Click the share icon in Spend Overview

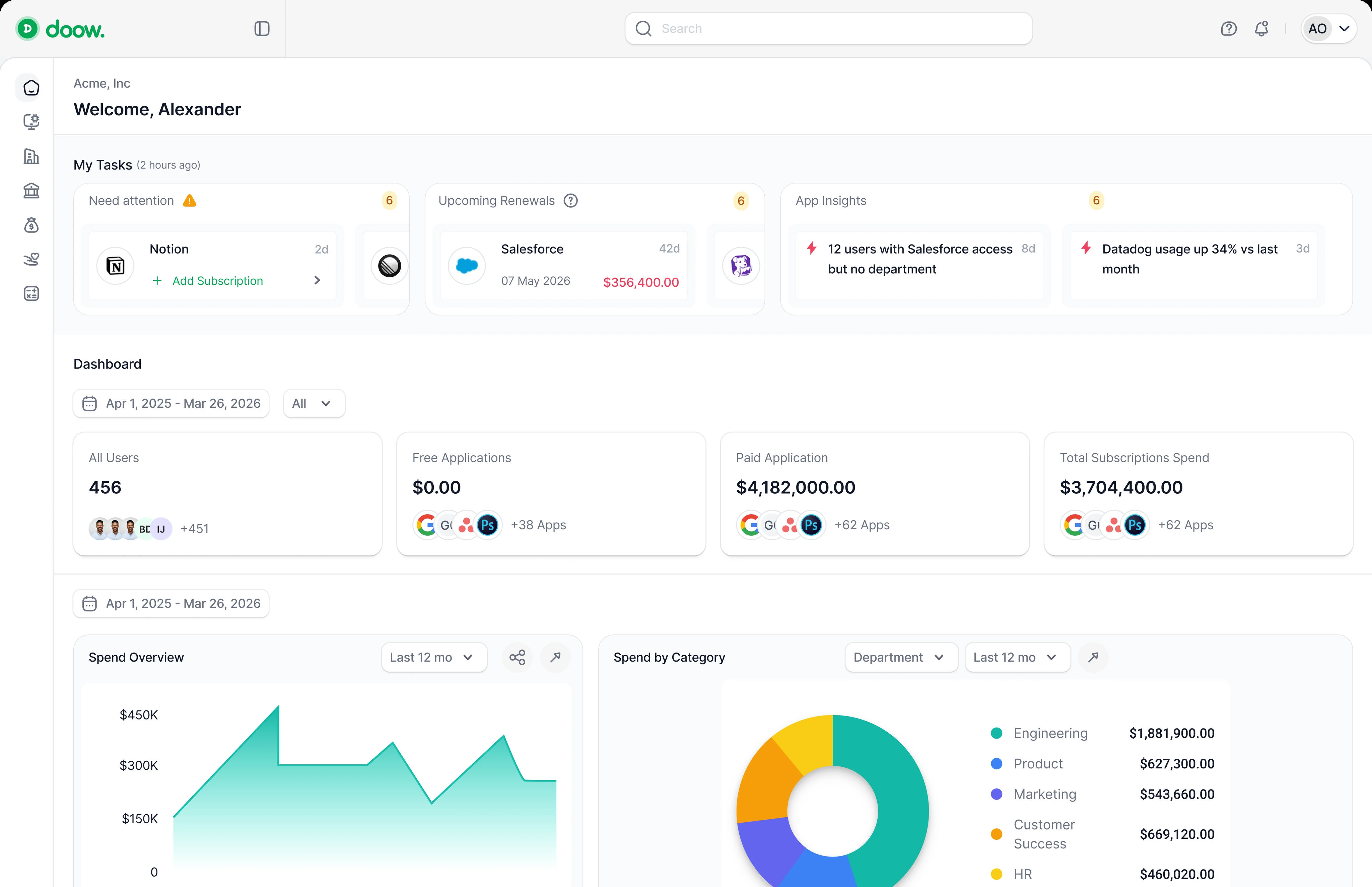tap(517, 657)
